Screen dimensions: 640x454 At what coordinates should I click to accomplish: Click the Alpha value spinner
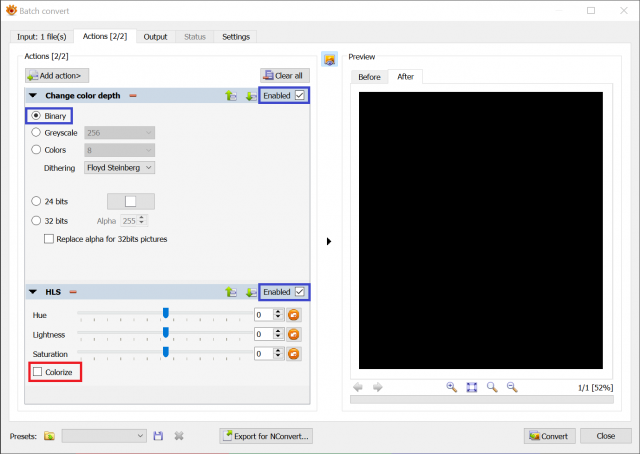(x=142, y=220)
